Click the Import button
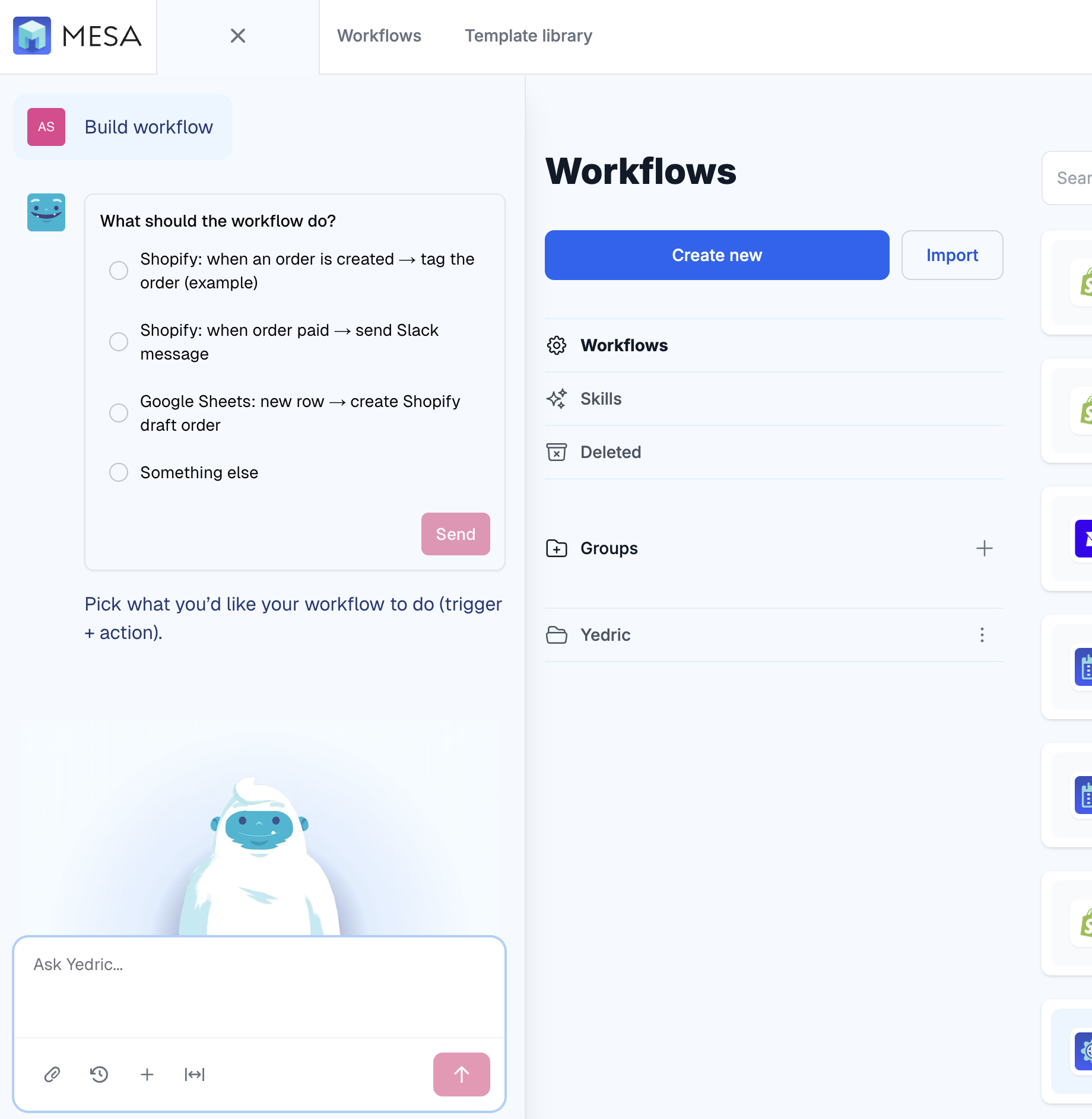The width and height of the screenshot is (1092, 1119). pos(953,255)
